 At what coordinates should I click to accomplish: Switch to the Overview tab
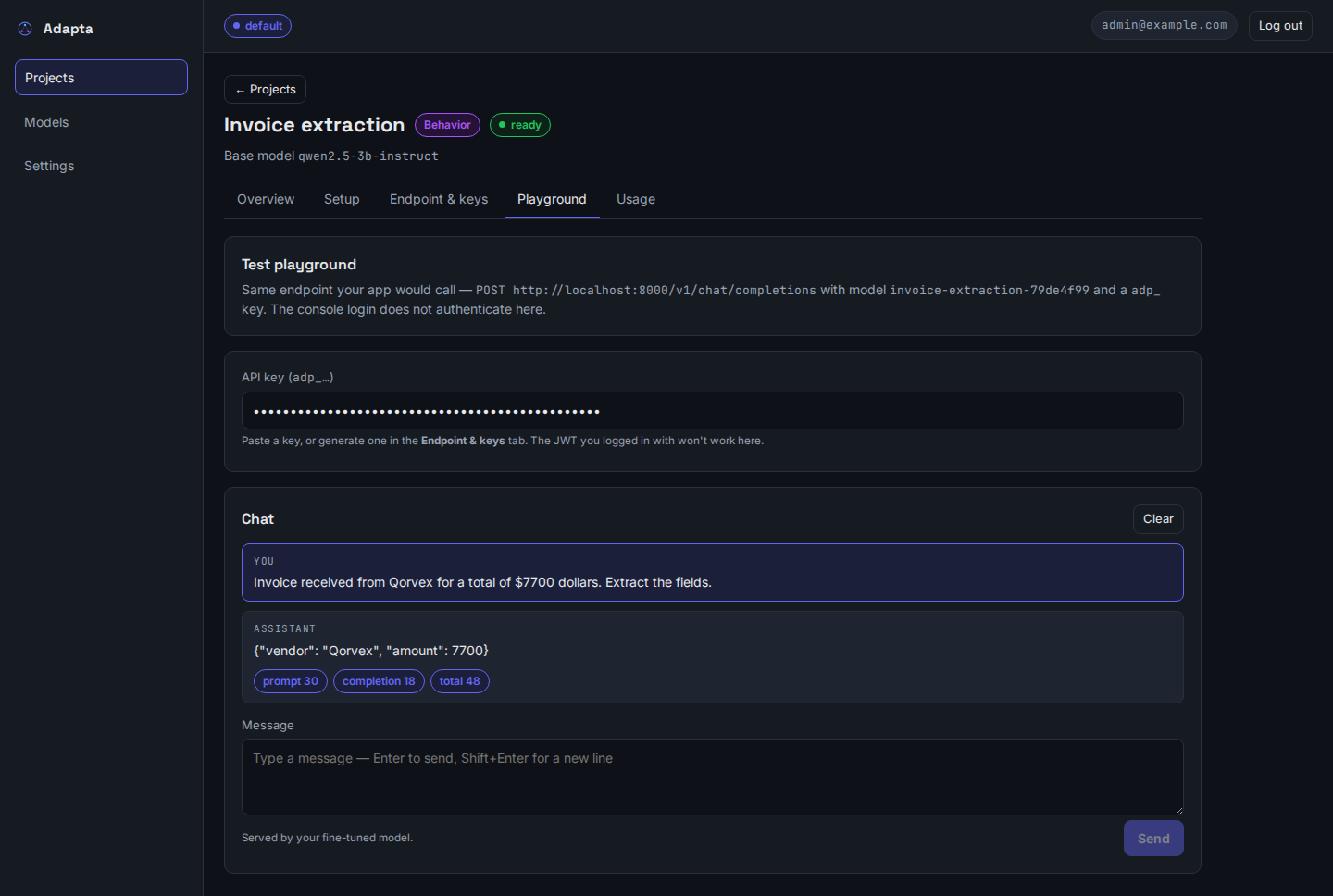coord(266,199)
